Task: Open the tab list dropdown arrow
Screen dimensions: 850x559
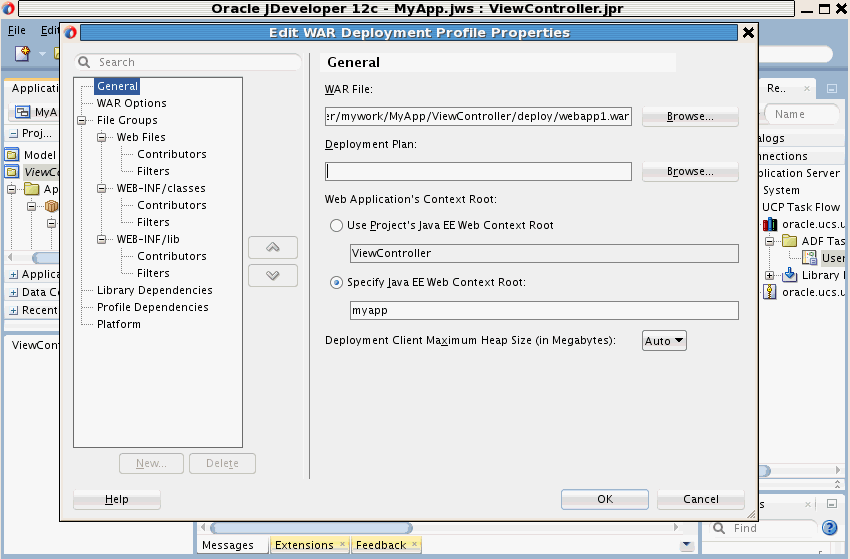Action: coord(687,544)
